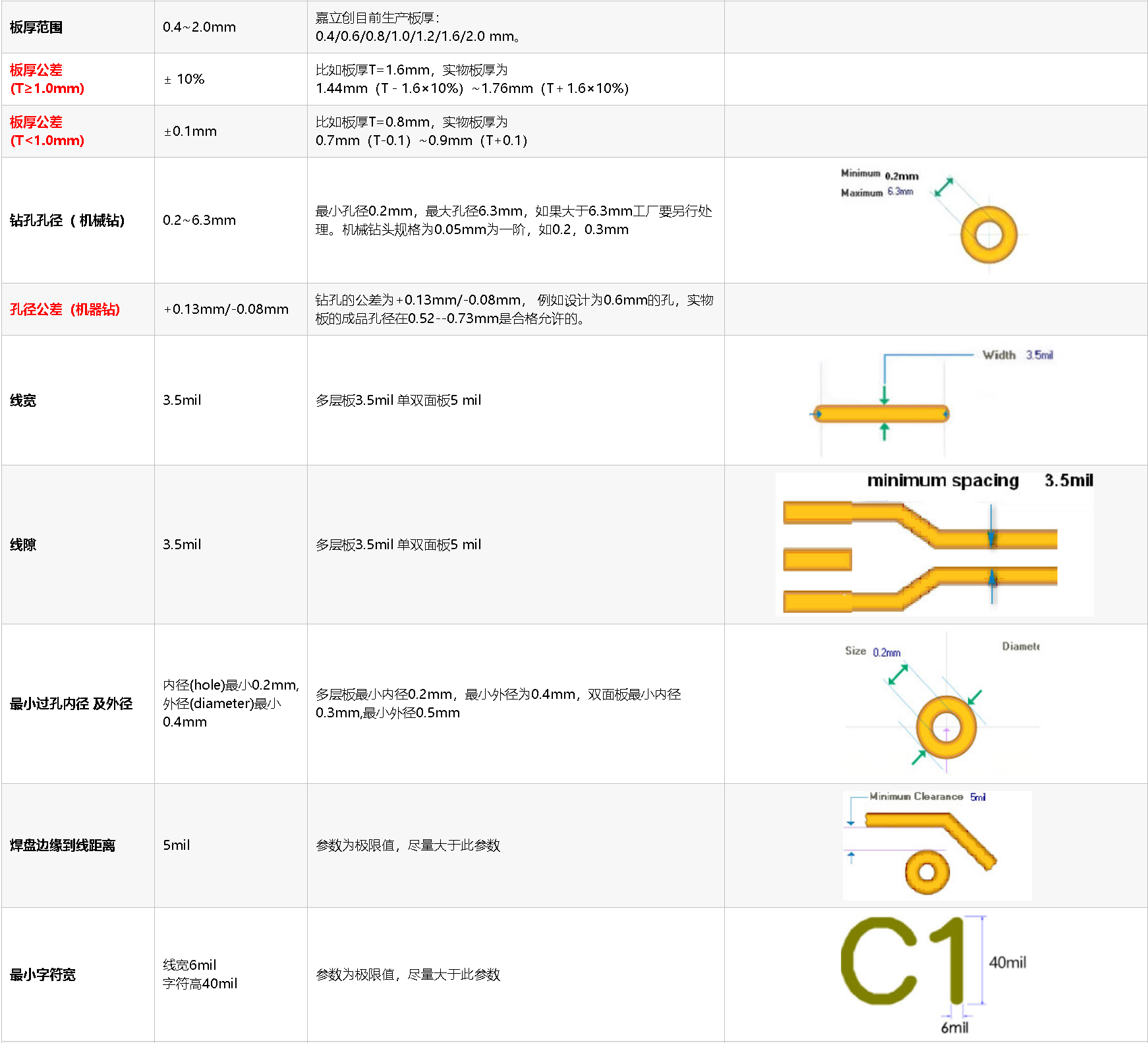Click the '最小字符宽' row label
The image size is (1148, 1043).
(43, 974)
